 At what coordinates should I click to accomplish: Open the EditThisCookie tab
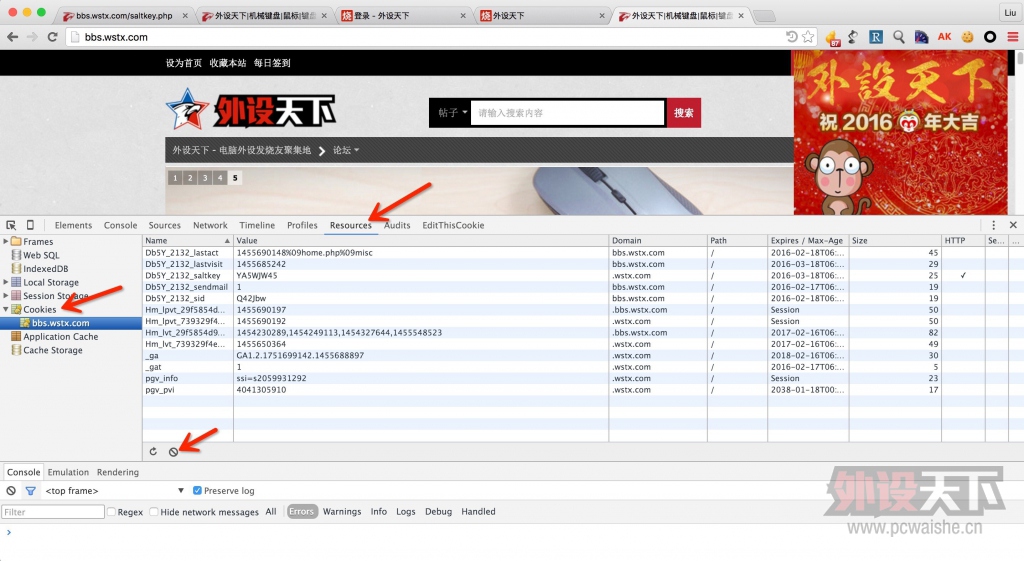click(453, 225)
